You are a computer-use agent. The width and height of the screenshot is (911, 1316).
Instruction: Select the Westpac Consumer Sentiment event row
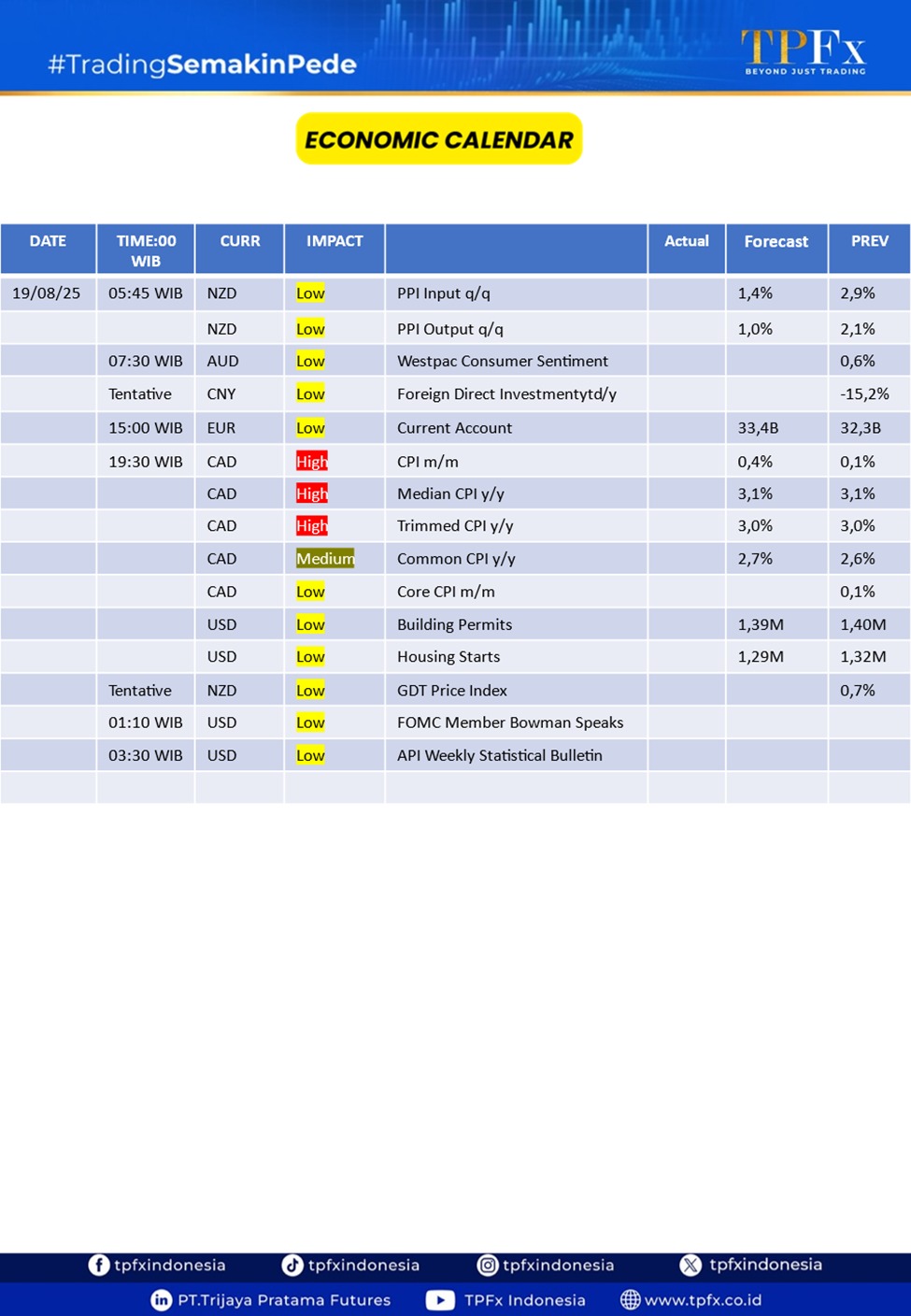pos(503,361)
